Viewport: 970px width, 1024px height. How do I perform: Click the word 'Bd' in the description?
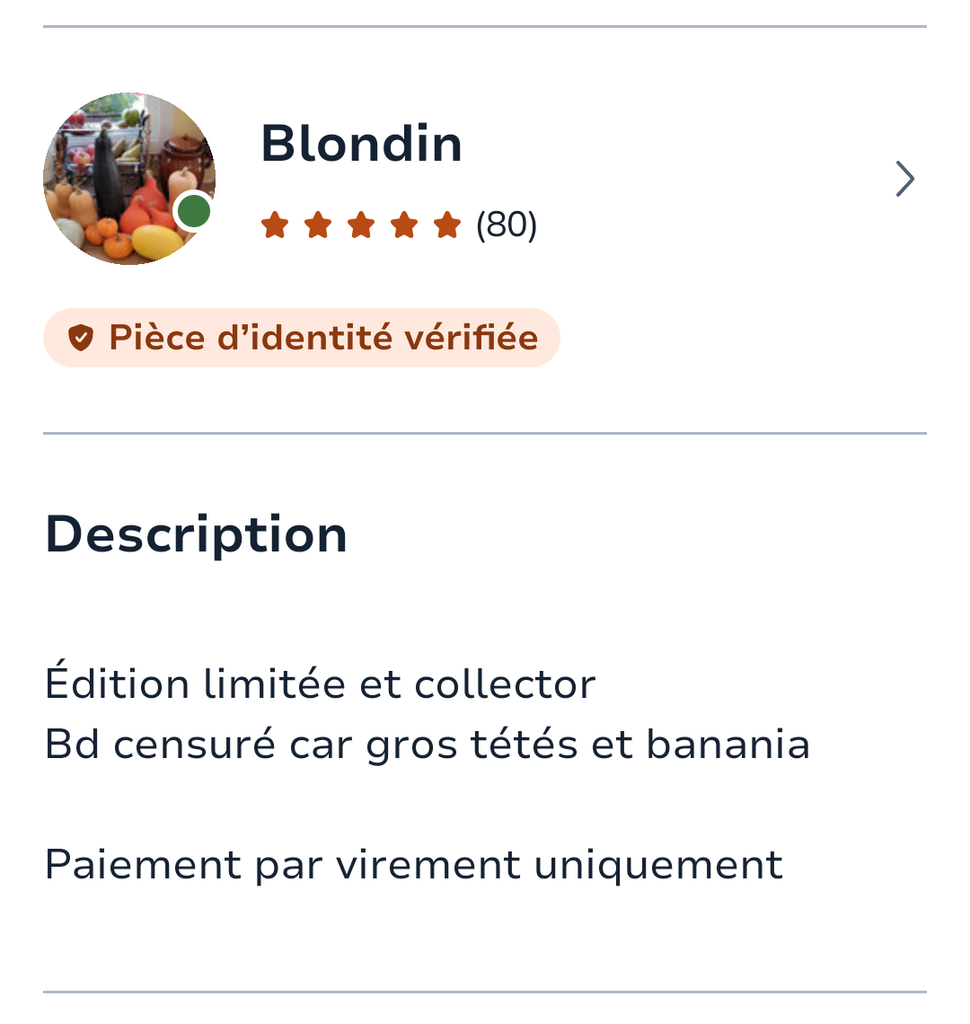point(72,745)
